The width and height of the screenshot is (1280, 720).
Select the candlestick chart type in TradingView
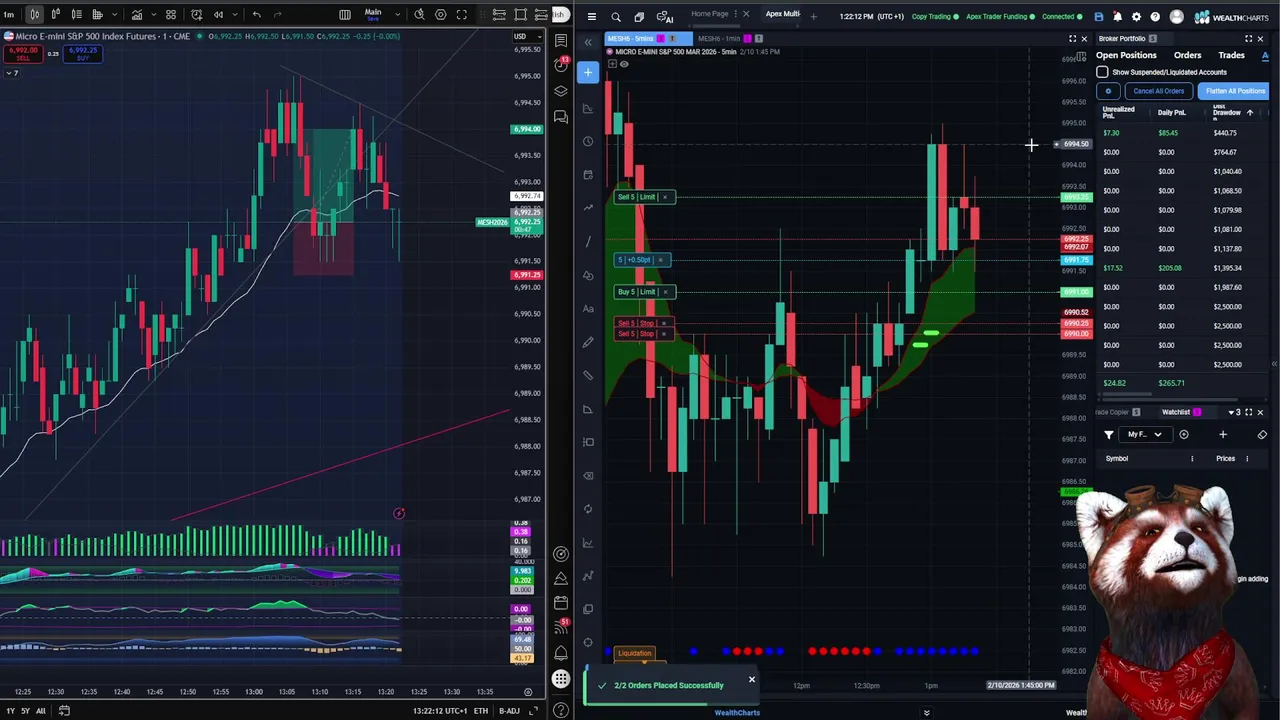(x=33, y=14)
